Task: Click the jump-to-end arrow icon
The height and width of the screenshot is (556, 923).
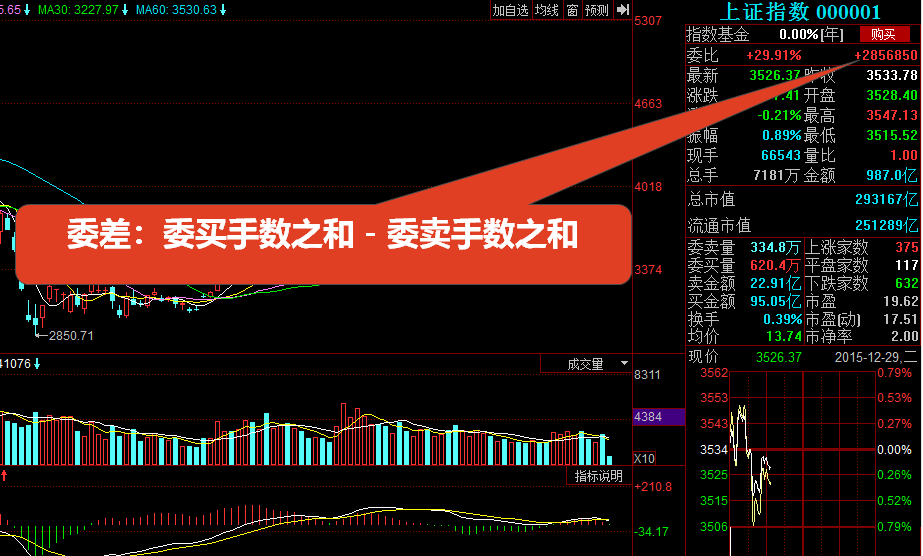Action: pyautogui.click(x=623, y=10)
